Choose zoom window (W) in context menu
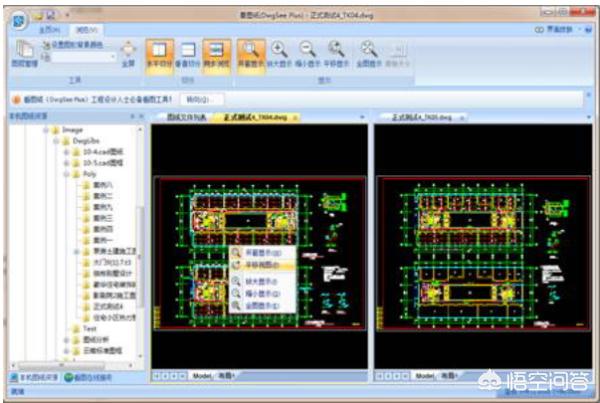 (x=263, y=253)
